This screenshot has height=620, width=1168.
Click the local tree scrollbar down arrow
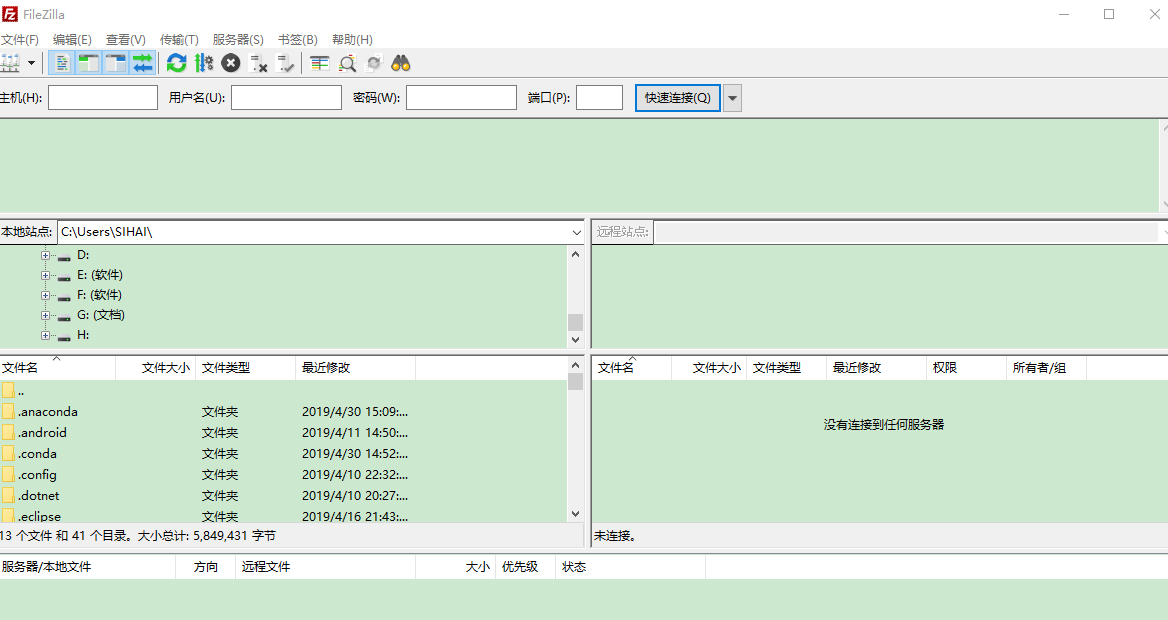[575, 340]
